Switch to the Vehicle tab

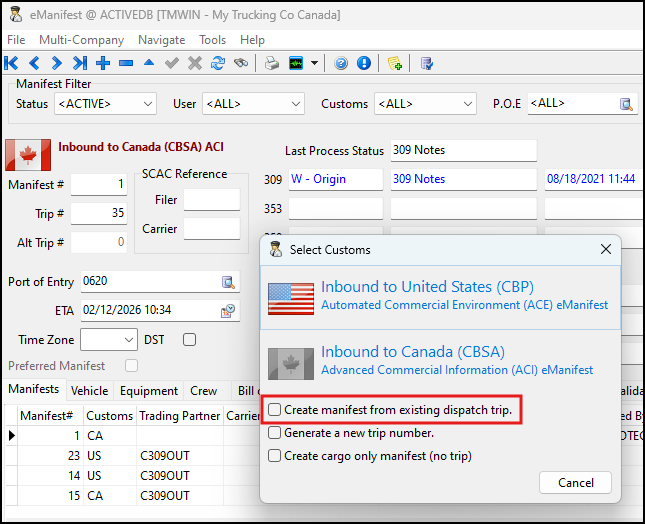89,391
